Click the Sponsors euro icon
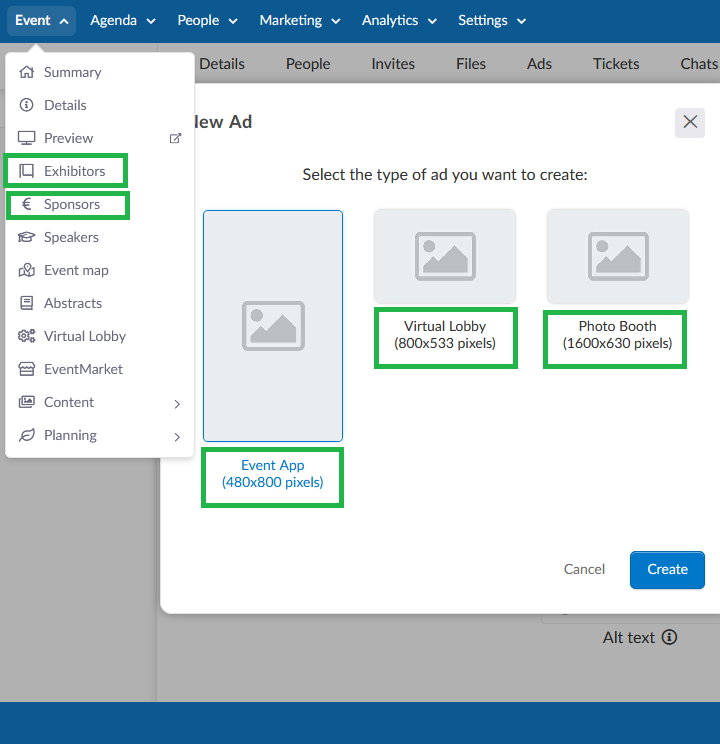Screen dimensions: 720x744 point(27,204)
